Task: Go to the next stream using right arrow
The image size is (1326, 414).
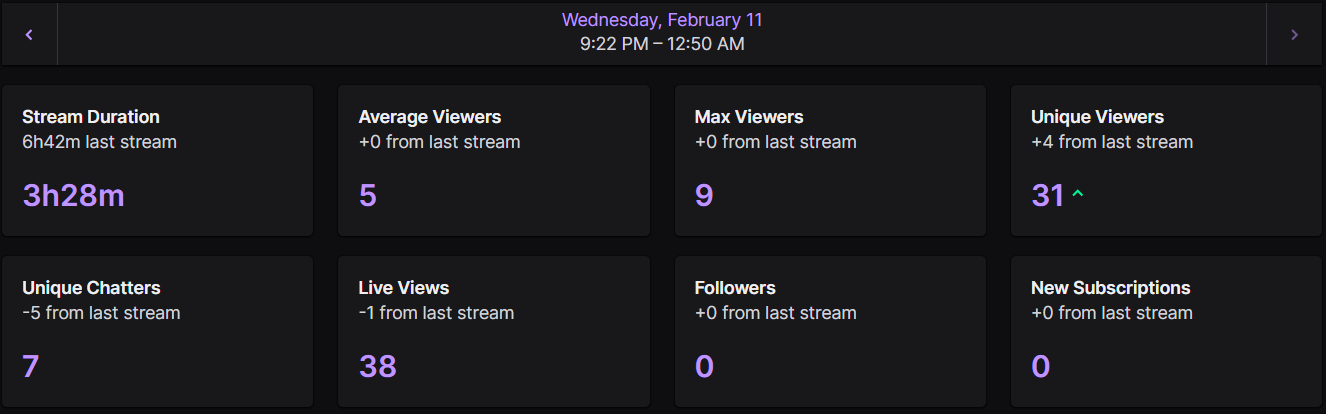Action: (x=1295, y=35)
